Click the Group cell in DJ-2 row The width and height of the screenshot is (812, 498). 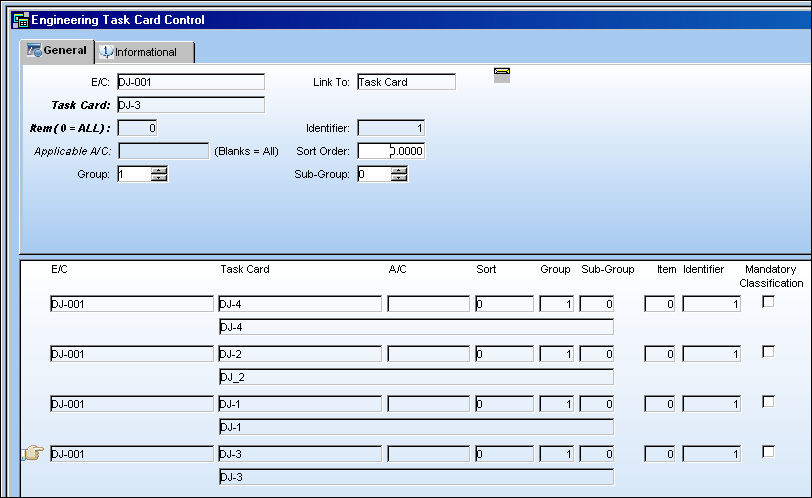click(556, 354)
